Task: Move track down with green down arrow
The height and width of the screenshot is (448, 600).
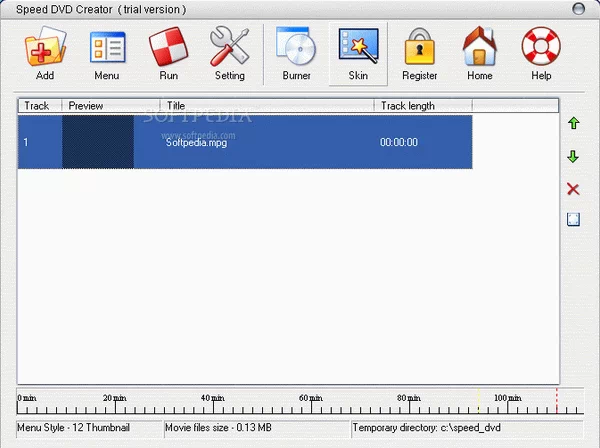Action: (x=573, y=156)
